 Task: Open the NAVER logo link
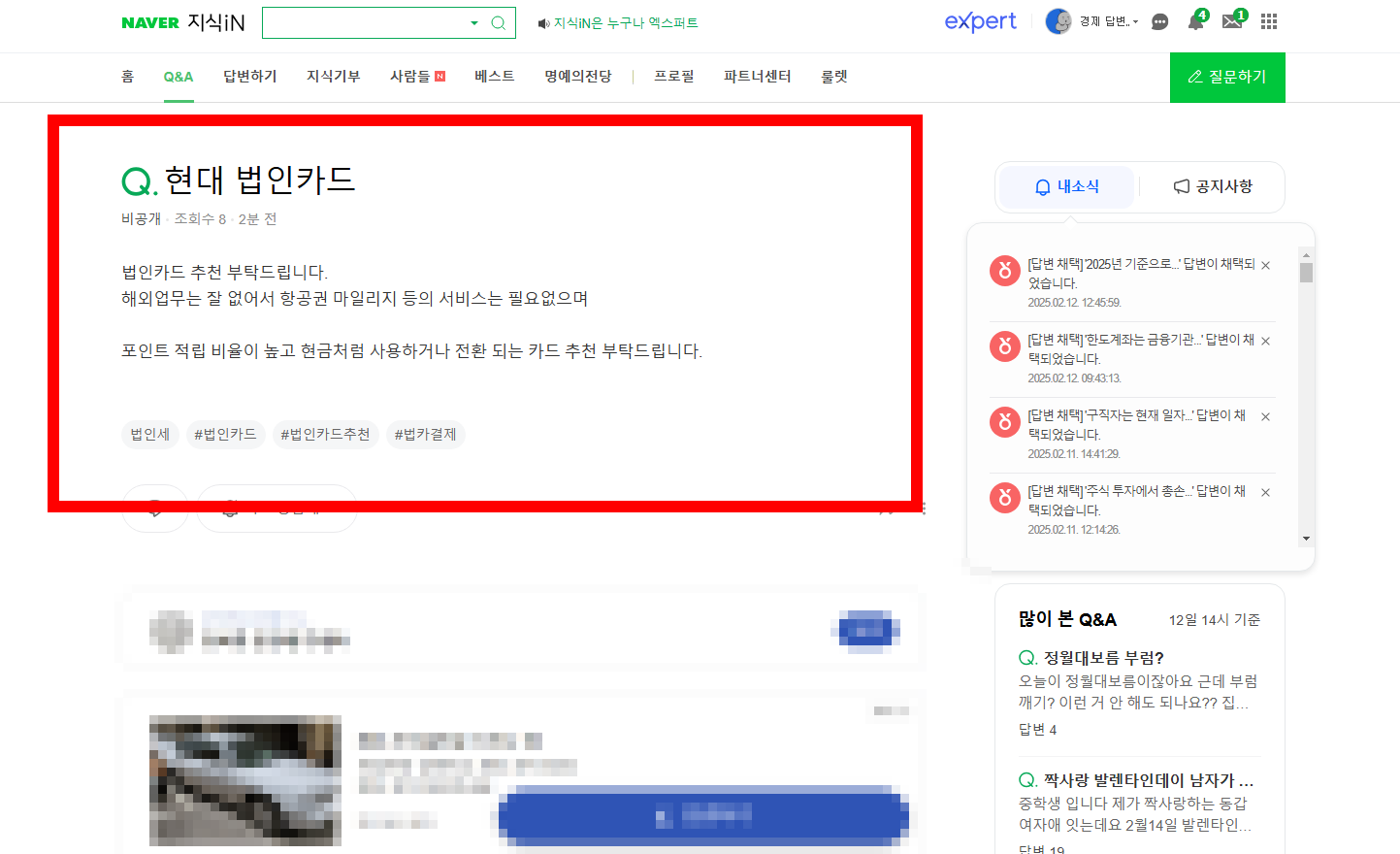pyautogui.click(x=150, y=23)
